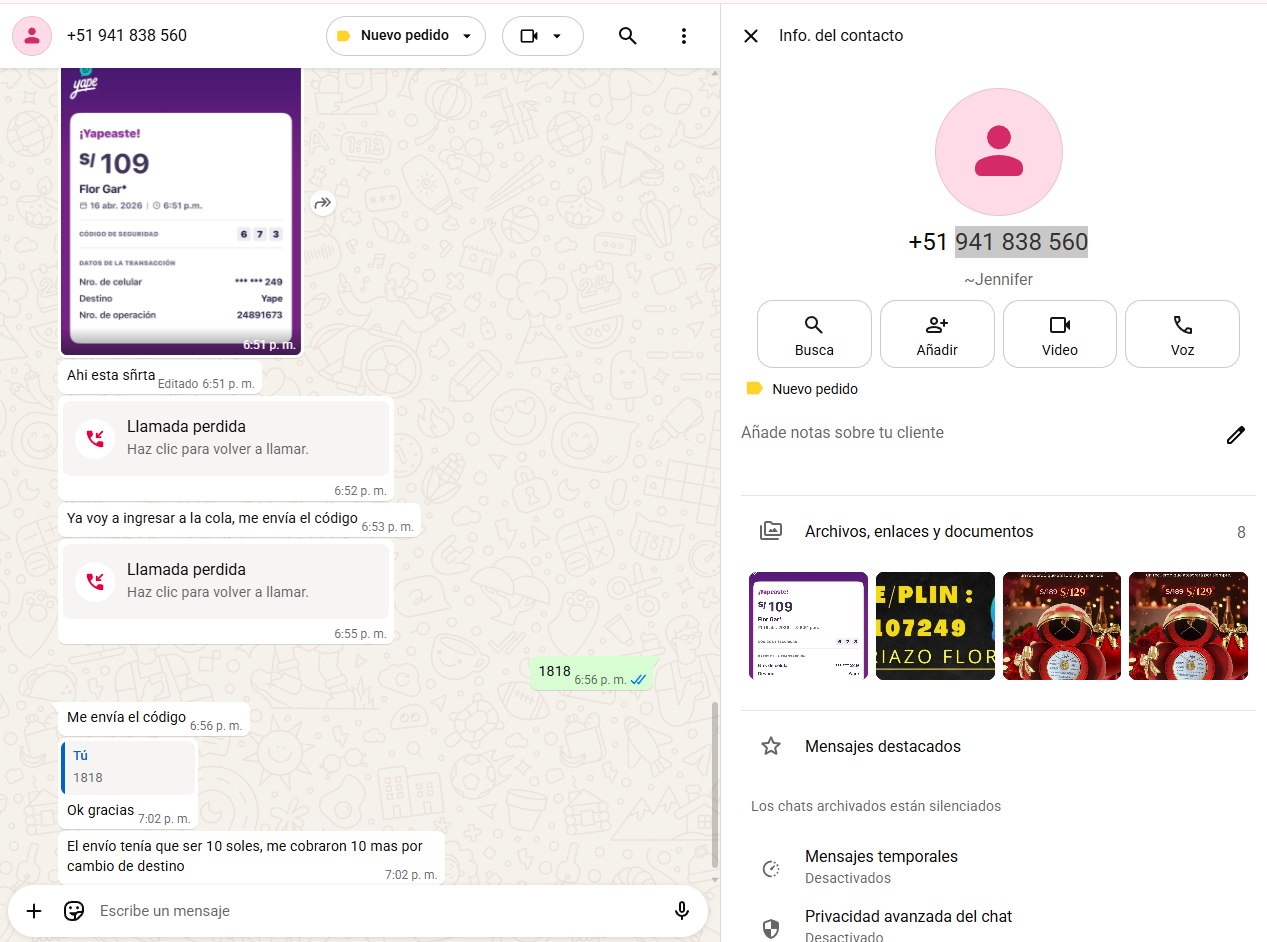This screenshot has height=942, width=1267.
Task: Forward the Yape receipt image
Action: click(x=322, y=203)
